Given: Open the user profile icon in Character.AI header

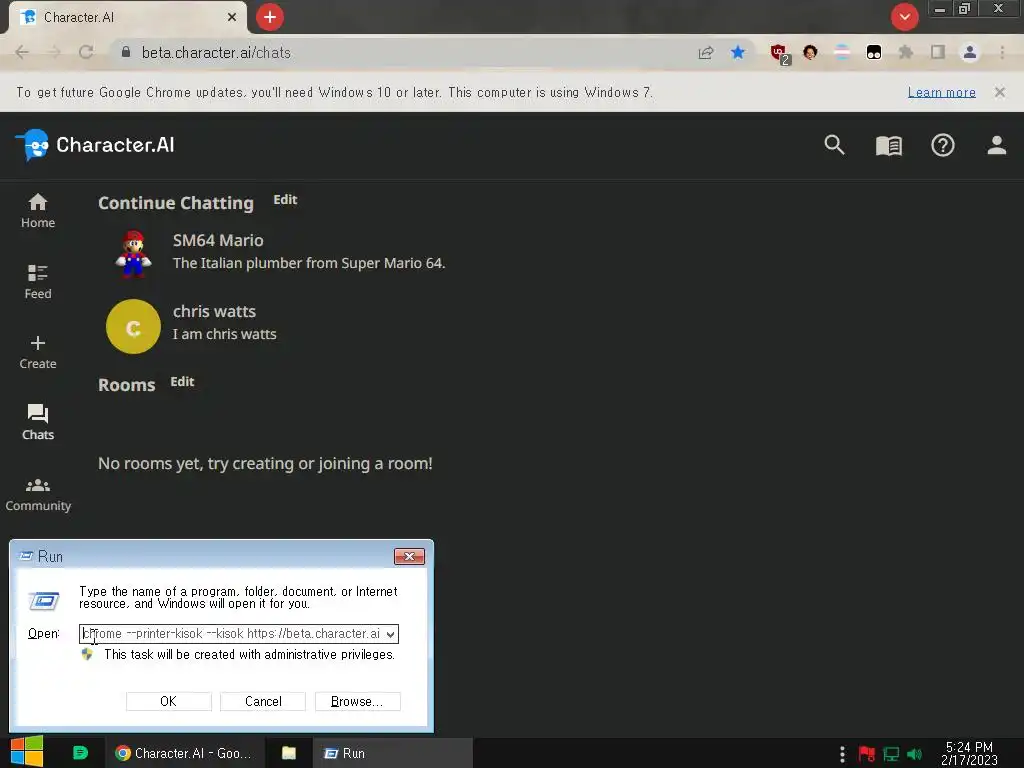Looking at the screenshot, I should (x=997, y=144).
